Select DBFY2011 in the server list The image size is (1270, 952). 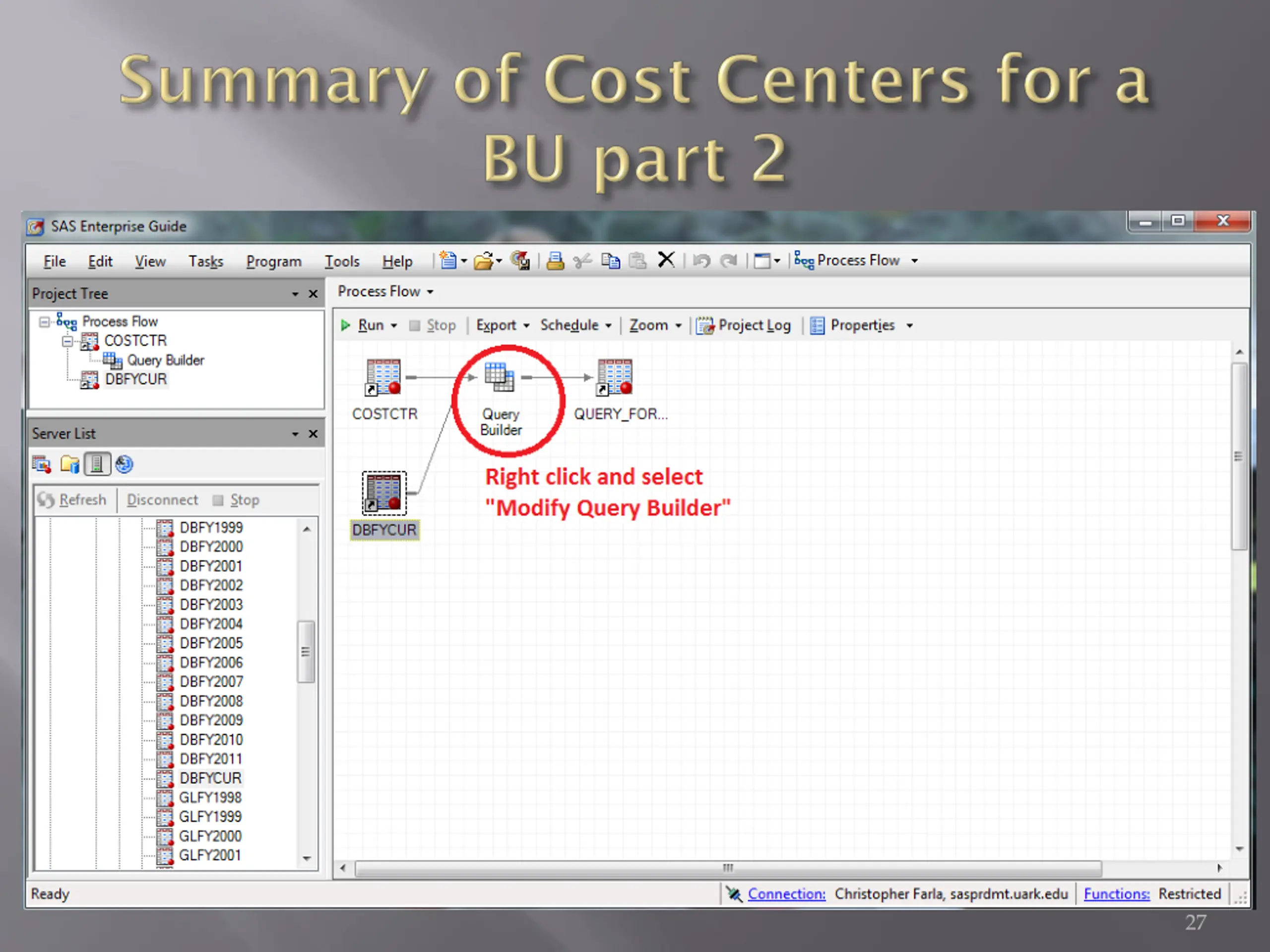point(211,759)
